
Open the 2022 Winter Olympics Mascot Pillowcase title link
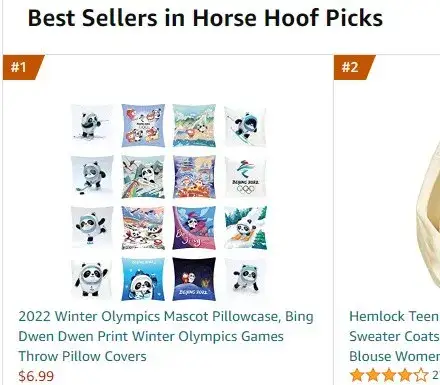166,336
